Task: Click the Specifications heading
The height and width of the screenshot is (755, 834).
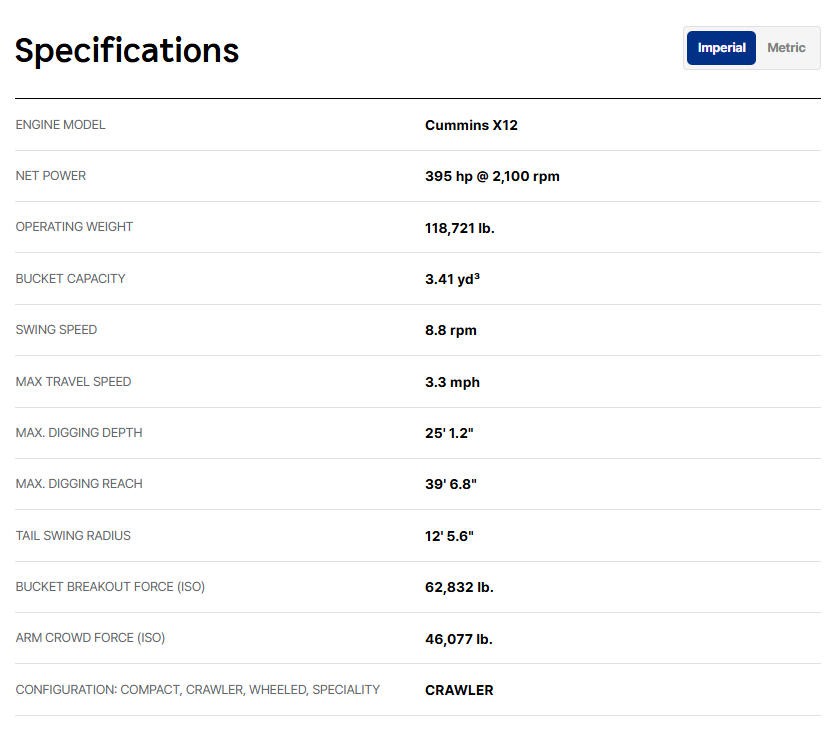Action: click(x=127, y=50)
